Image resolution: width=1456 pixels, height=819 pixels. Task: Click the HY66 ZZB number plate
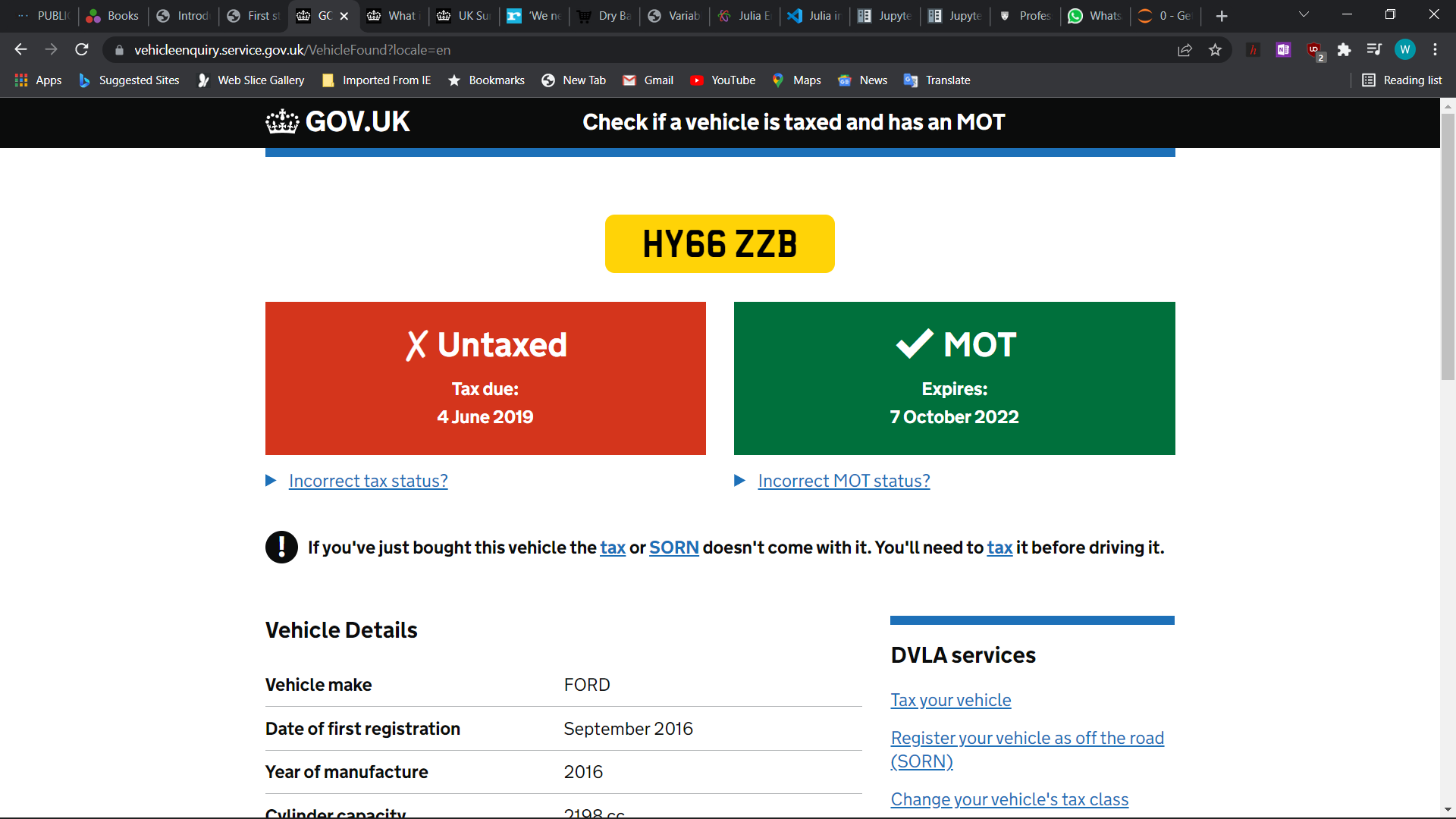pos(720,244)
